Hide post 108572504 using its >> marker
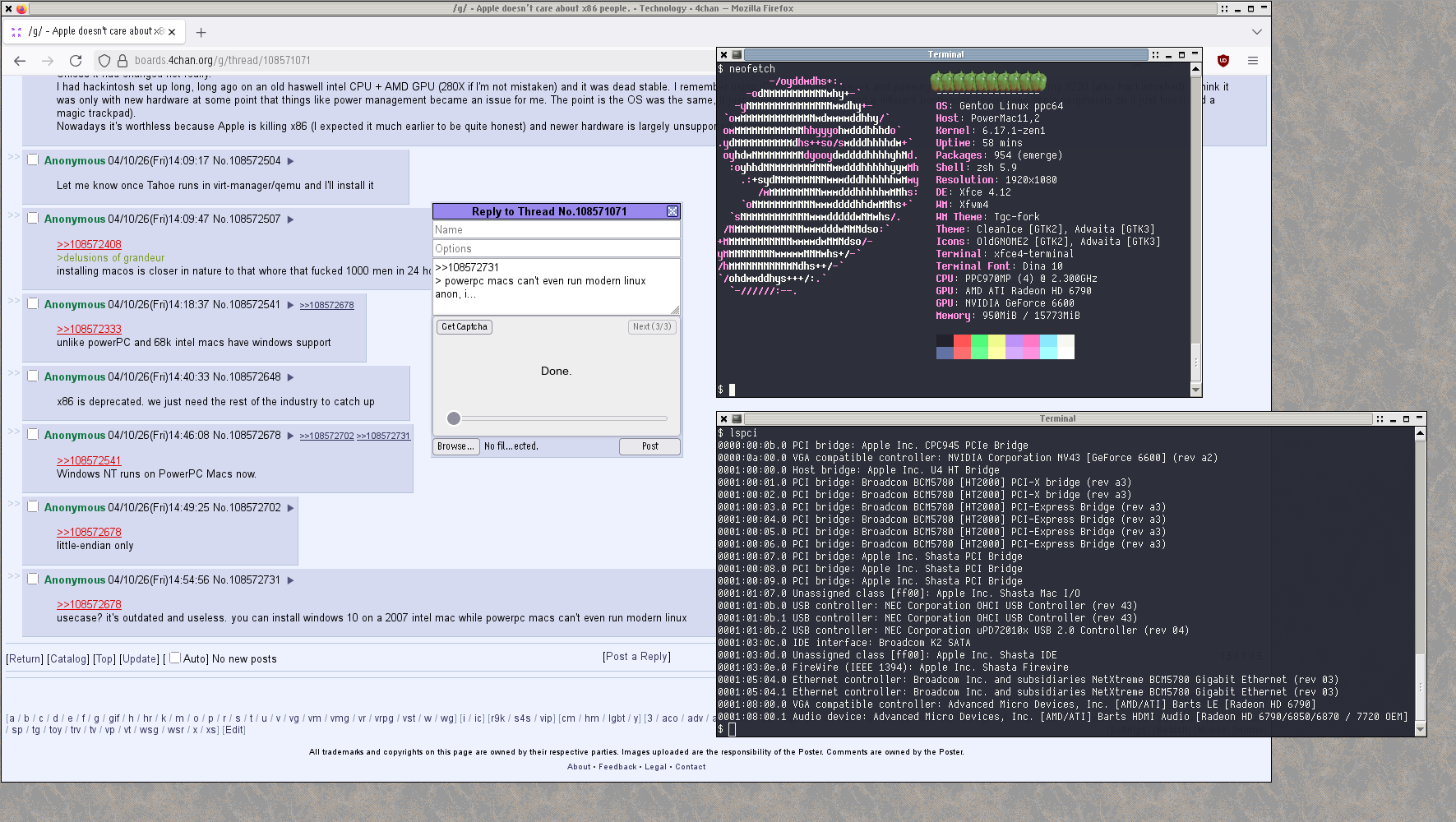 [13, 156]
